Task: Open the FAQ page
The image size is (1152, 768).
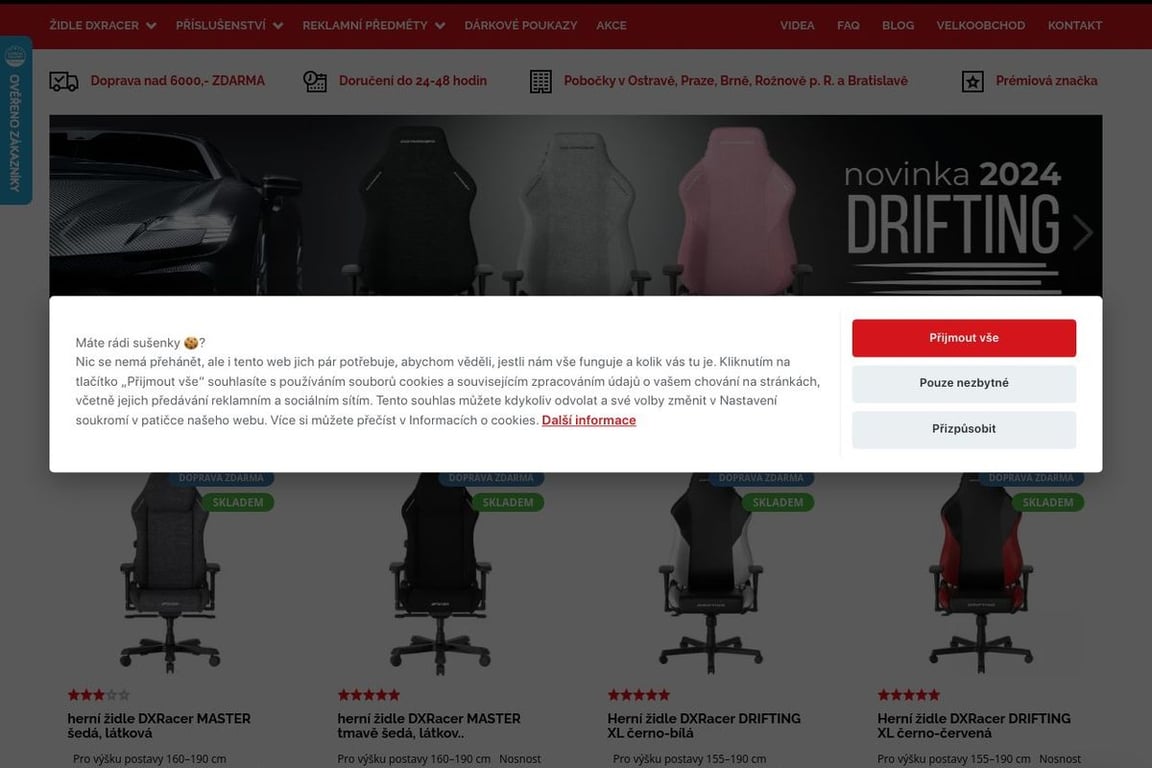Action: tap(848, 25)
